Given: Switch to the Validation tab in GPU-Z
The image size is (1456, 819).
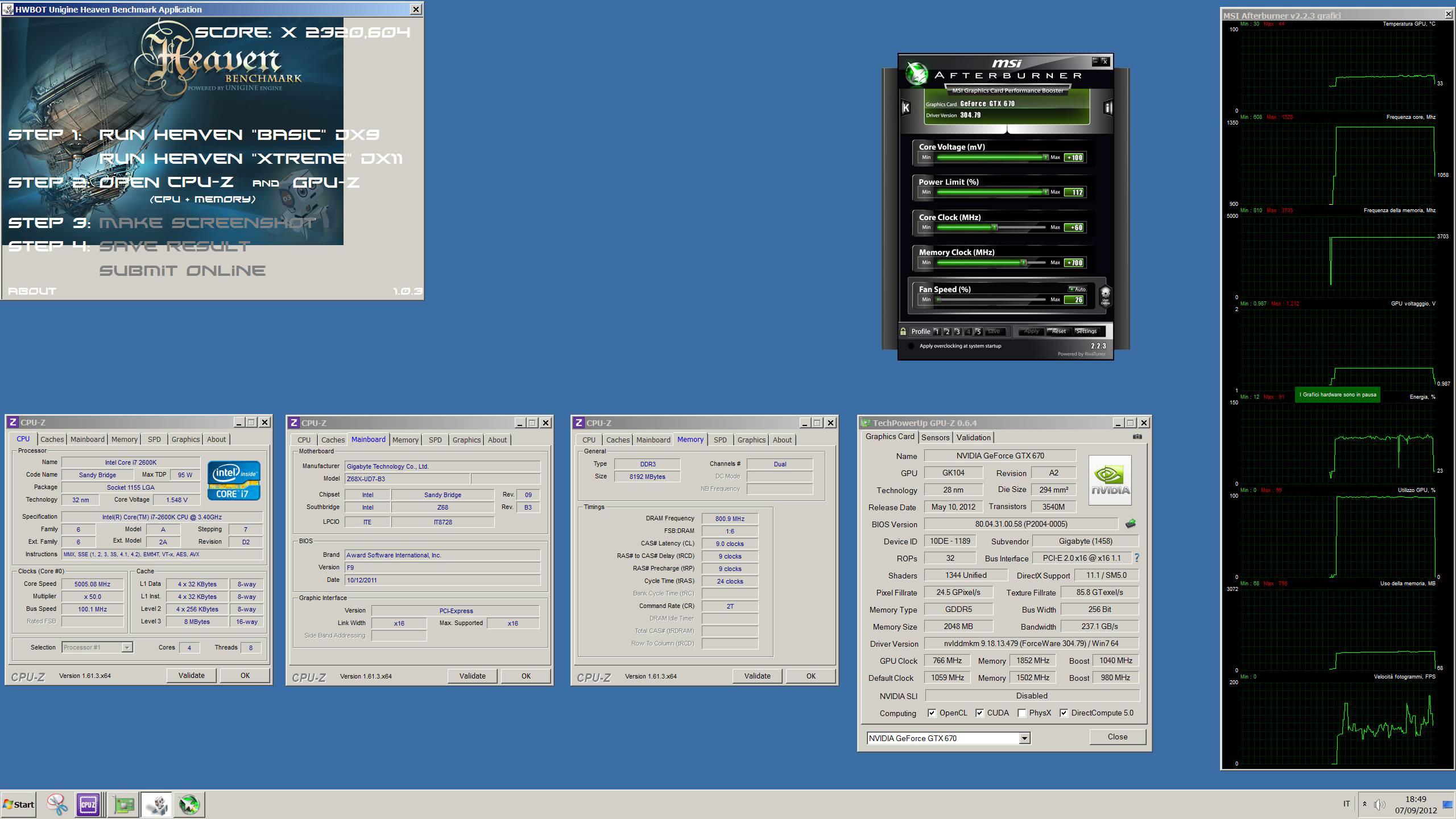Looking at the screenshot, I should (973, 437).
